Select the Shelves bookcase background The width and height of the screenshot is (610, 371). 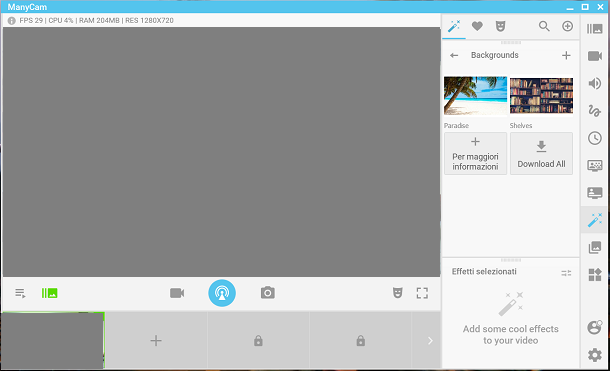541,96
